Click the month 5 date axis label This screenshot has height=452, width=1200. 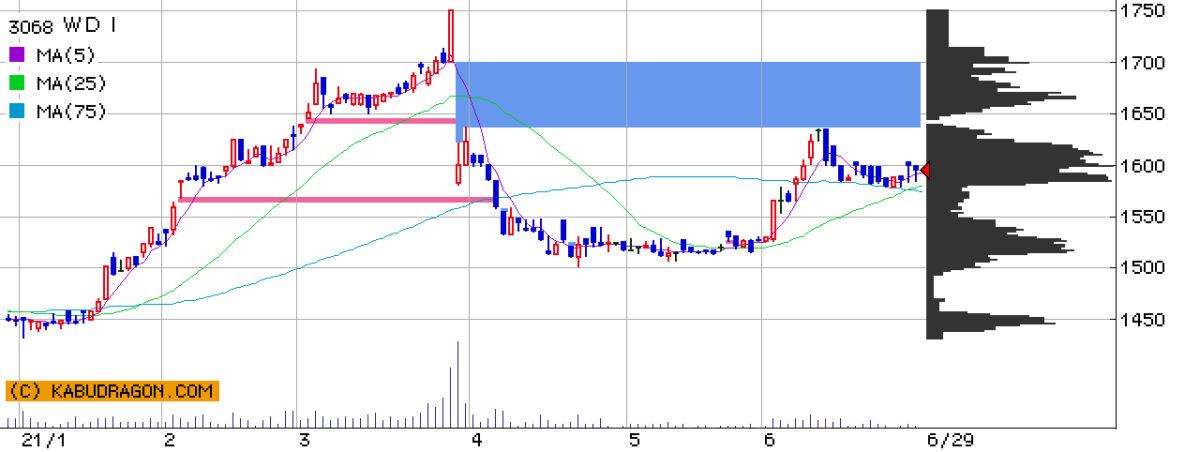(634, 439)
